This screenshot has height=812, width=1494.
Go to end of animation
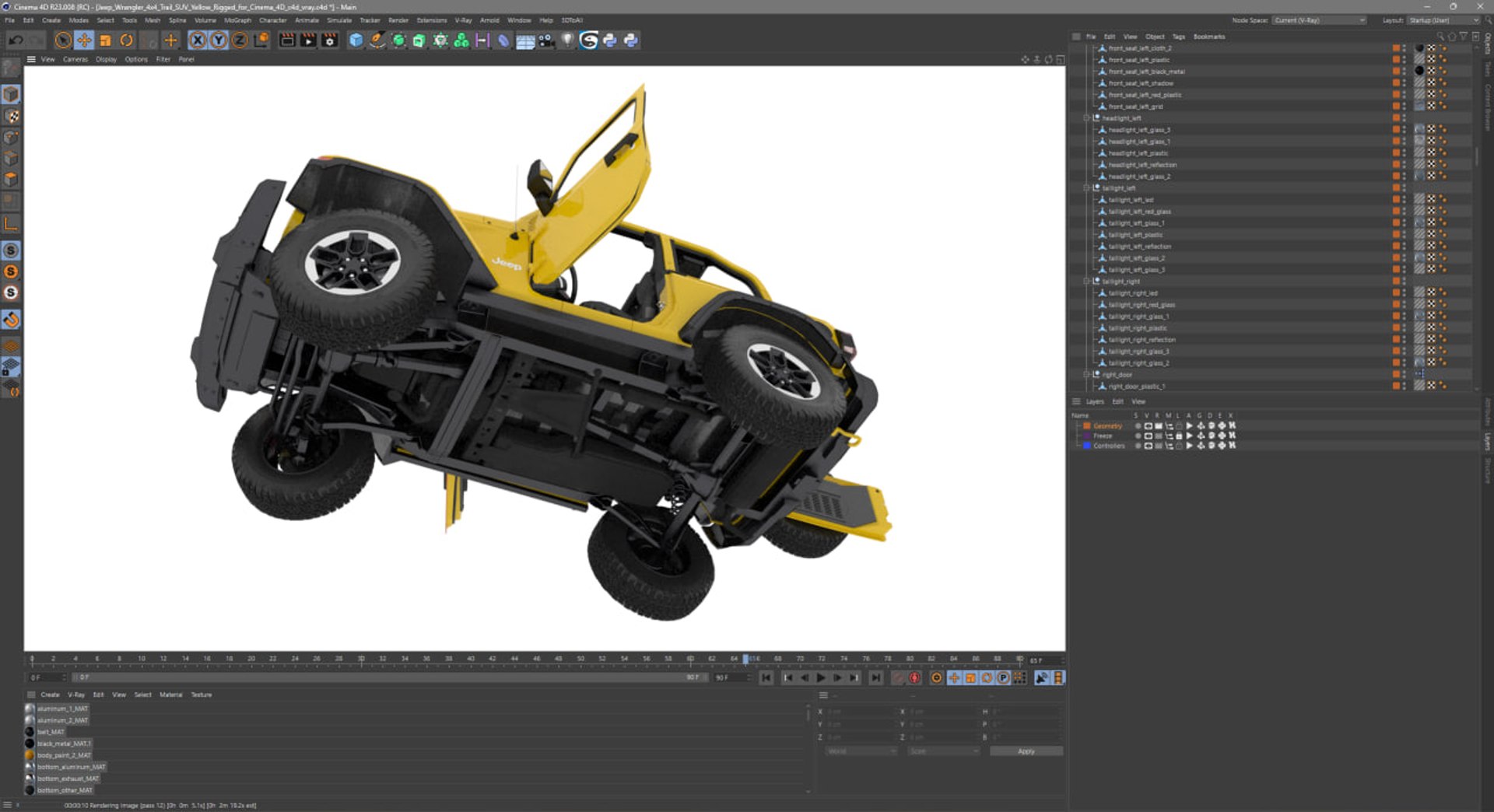click(875, 678)
